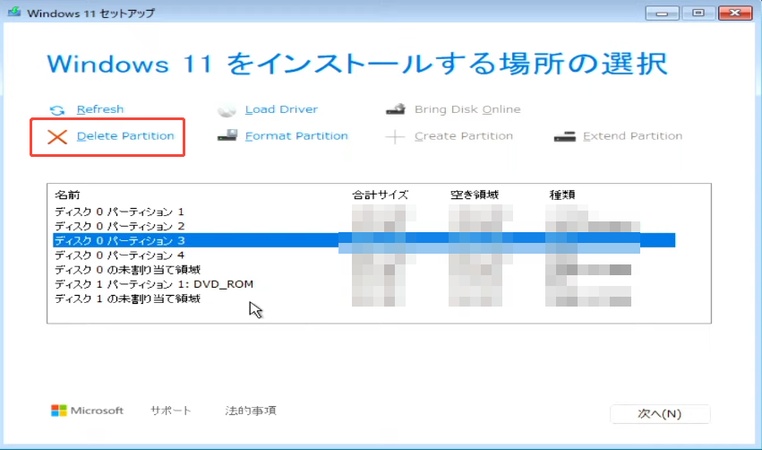This screenshot has width=762, height=450.
Task: Select ディスク 0 パーティション 1 row
Action: point(119,212)
